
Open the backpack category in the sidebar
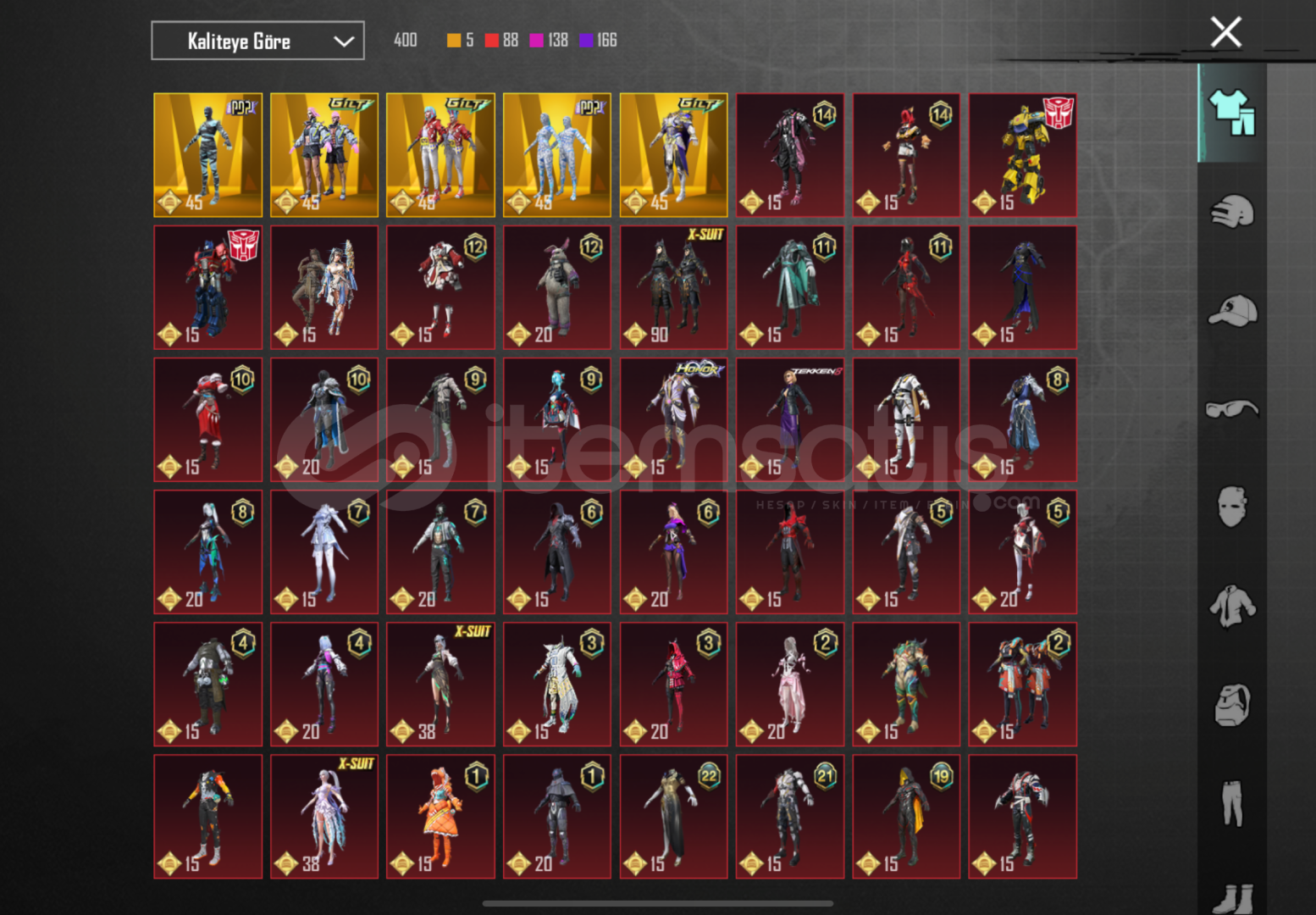pos(1232,705)
